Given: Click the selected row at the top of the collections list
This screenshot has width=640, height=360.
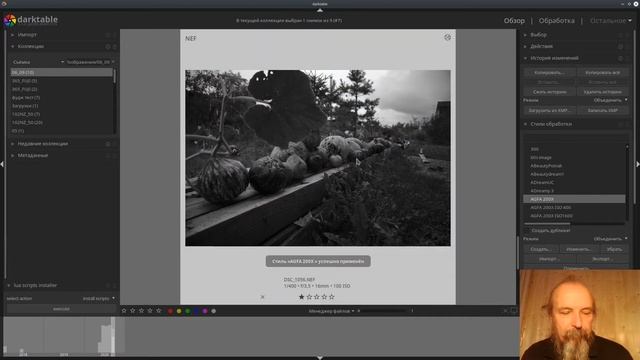Looking at the screenshot, I should point(61,72).
